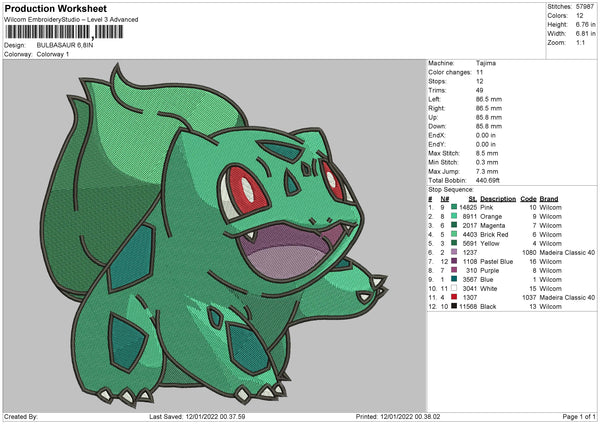Click the Trims value "49"

pyautogui.click(x=479, y=90)
